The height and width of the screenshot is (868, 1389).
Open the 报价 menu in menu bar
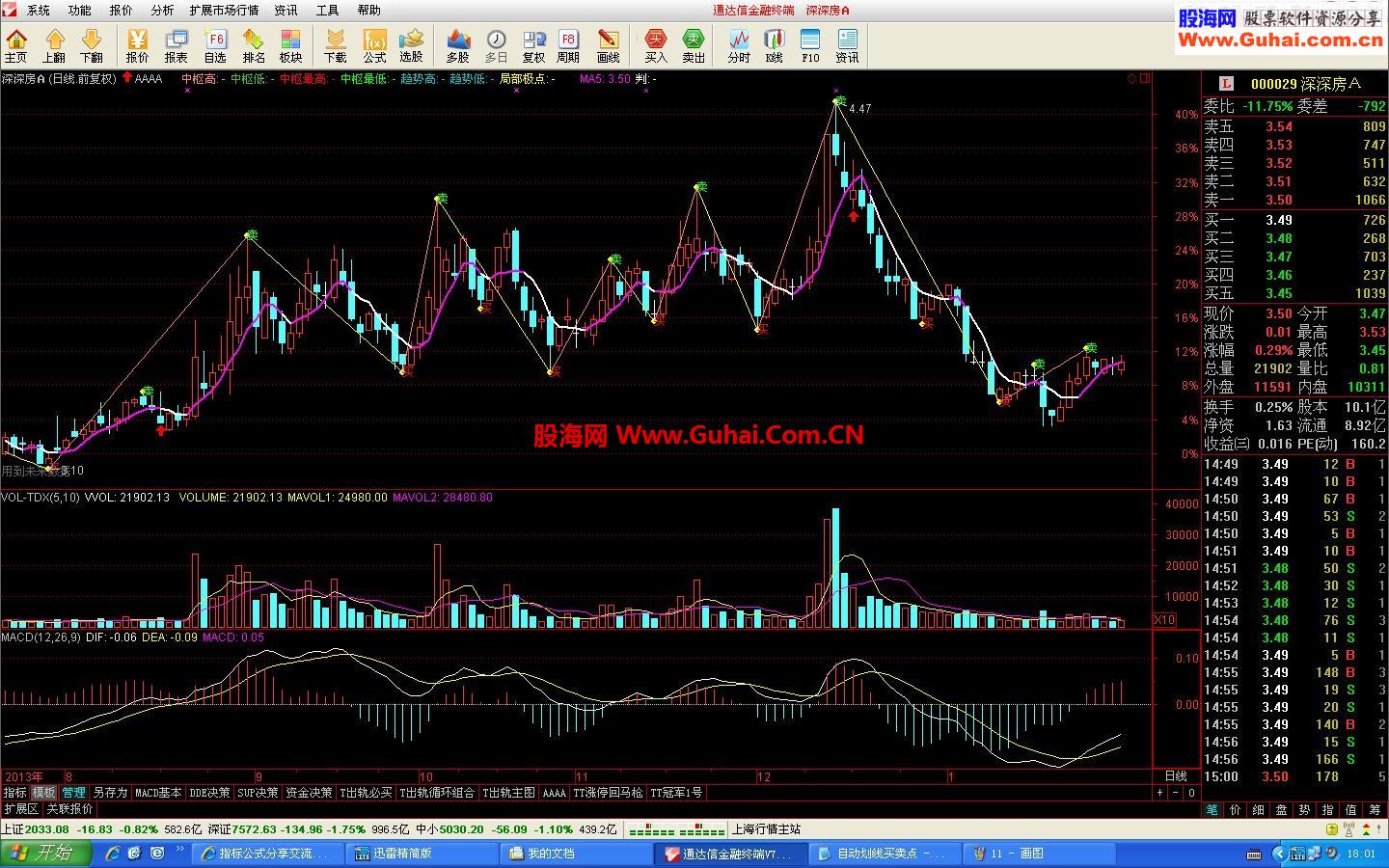click(x=121, y=10)
